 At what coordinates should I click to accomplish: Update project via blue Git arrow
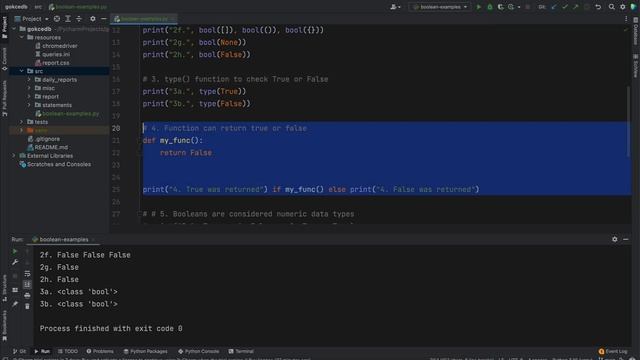pyautogui.click(x=554, y=7)
